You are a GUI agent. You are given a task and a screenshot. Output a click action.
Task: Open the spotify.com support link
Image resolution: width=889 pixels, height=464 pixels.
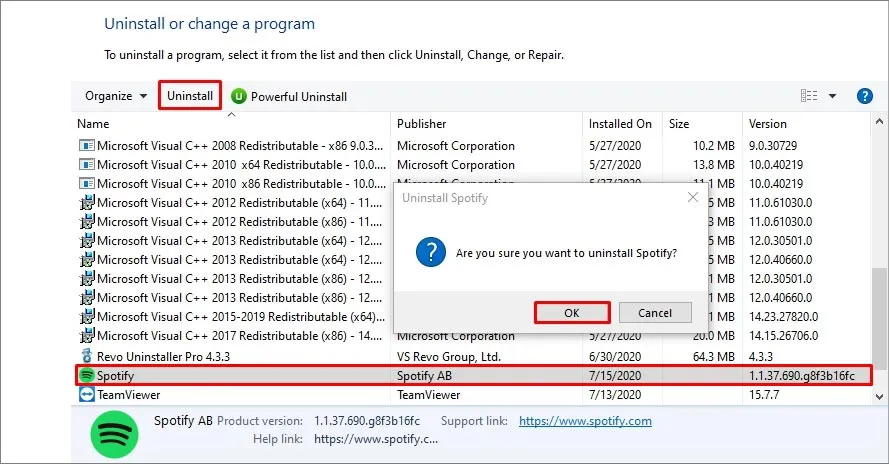585,421
